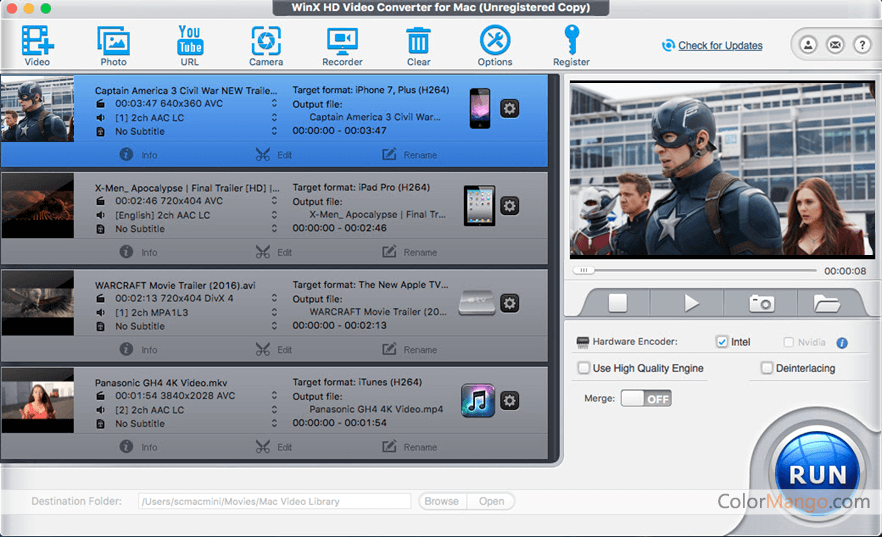Clear the video list with trash icon
The image size is (882, 537).
pyautogui.click(x=418, y=41)
